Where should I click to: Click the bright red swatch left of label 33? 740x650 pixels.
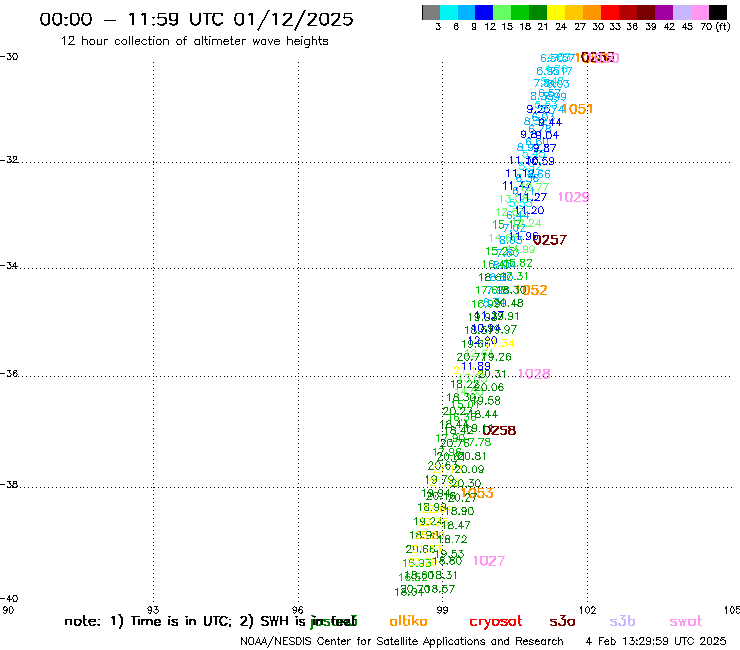point(609,12)
